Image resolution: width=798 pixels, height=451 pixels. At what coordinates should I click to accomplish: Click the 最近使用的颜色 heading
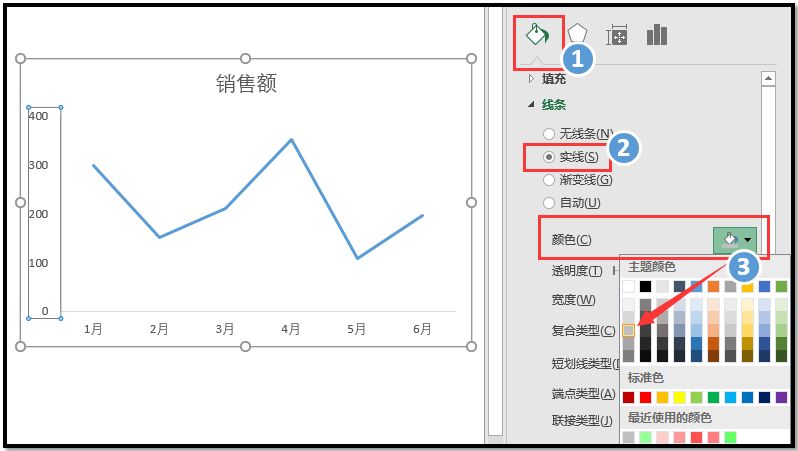tap(669, 418)
